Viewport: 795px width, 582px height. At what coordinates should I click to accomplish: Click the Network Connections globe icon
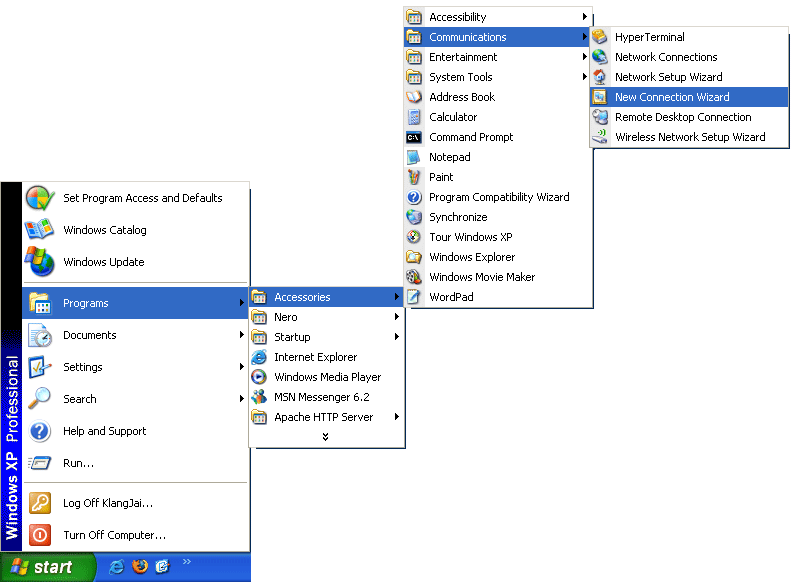point(600,57)
